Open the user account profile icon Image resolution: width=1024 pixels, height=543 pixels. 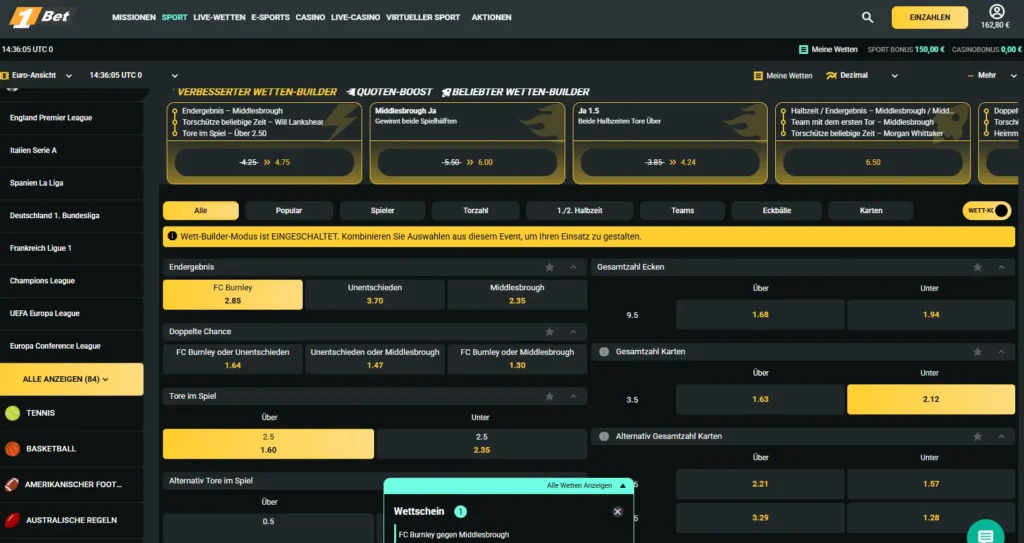tap(997, 11)
